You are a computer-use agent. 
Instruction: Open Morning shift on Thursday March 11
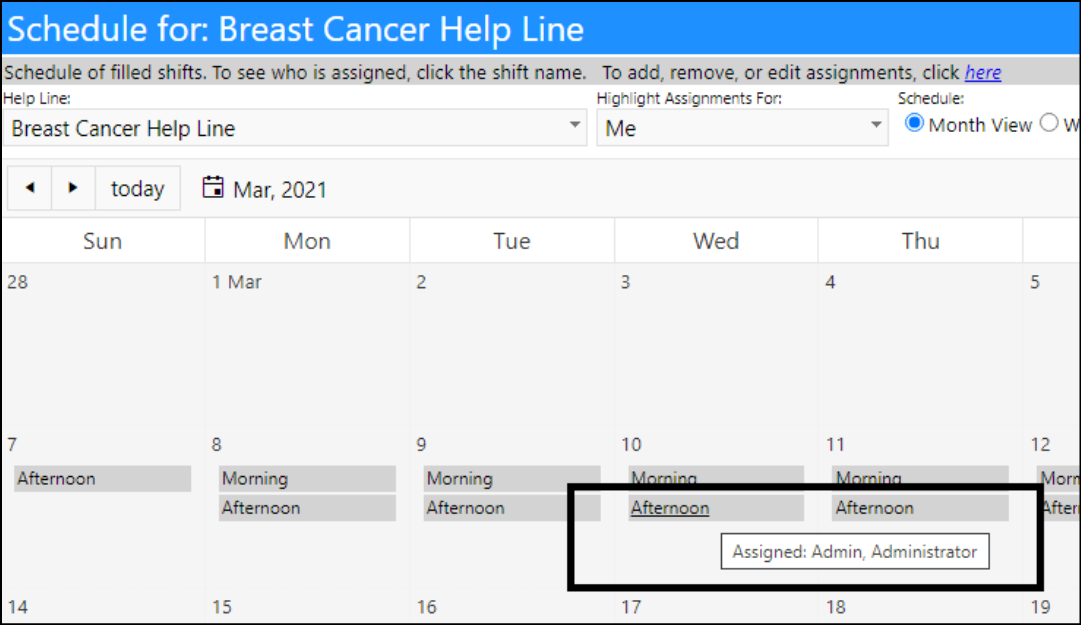(x=920, y=478)
